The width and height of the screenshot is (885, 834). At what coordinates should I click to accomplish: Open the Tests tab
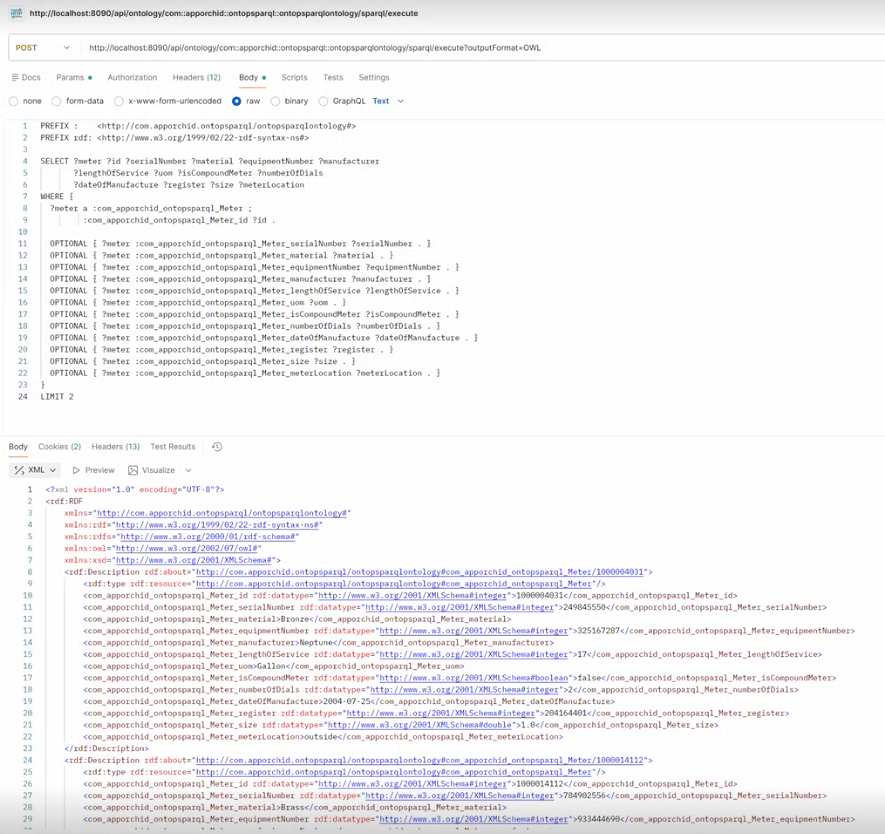click(x=333, y=77)
